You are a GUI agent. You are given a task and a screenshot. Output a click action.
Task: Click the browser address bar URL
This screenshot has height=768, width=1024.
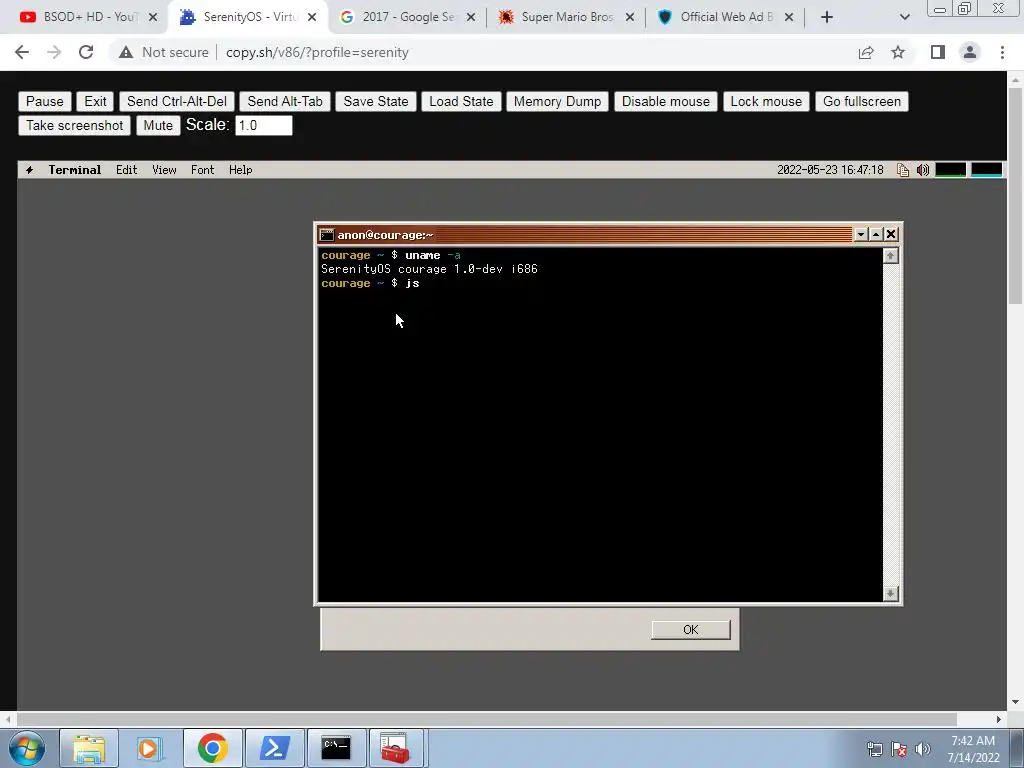click(x=317, y=52)
